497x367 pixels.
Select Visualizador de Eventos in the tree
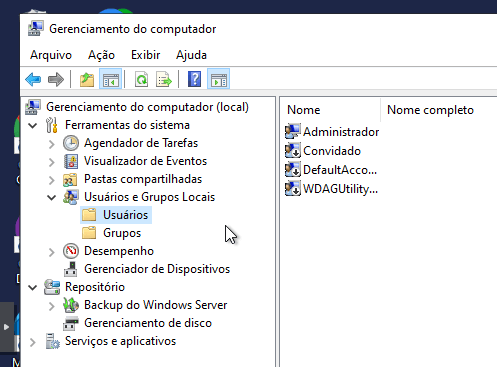pyautogui.click(x=145, y=161)
